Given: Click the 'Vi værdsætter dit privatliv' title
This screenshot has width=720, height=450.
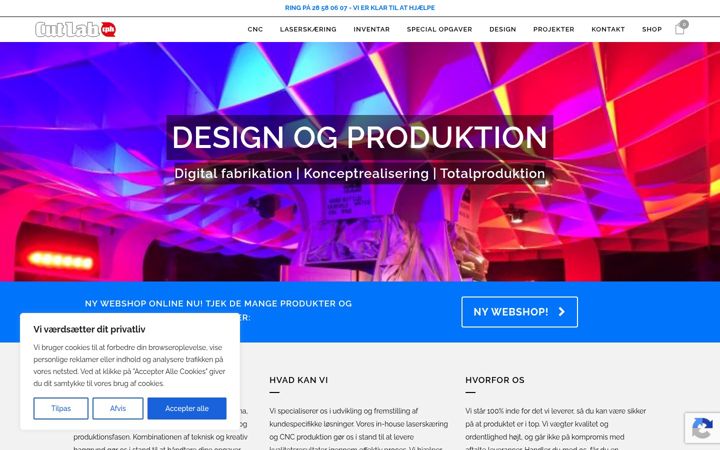Looking at the screenshot, I should (90, 329).
